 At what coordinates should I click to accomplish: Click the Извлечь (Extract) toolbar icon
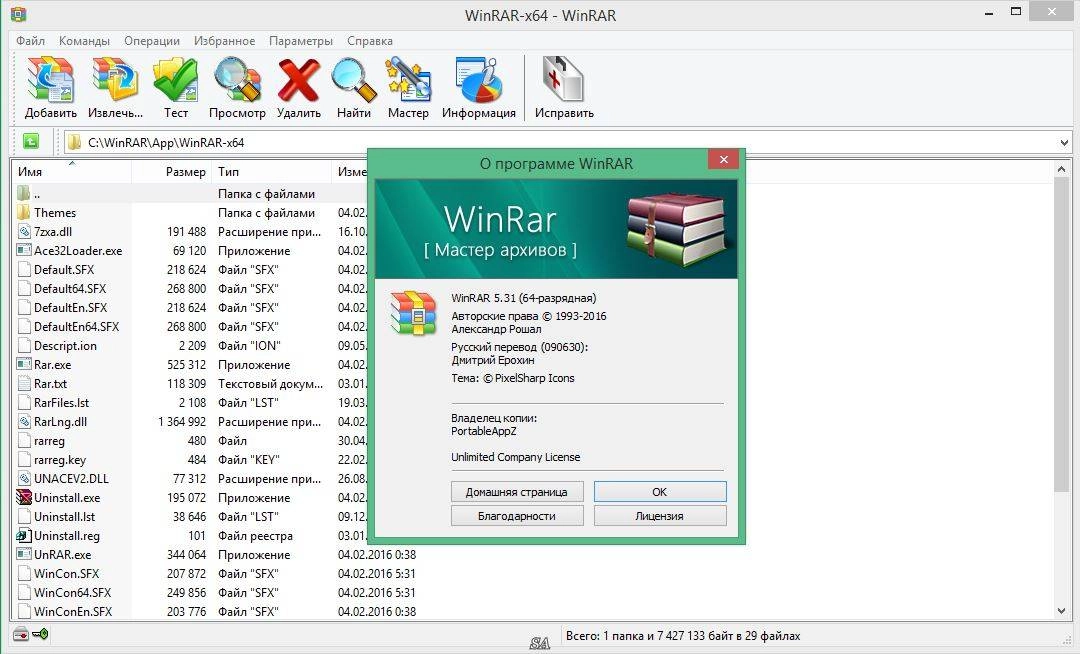[115, 80]
